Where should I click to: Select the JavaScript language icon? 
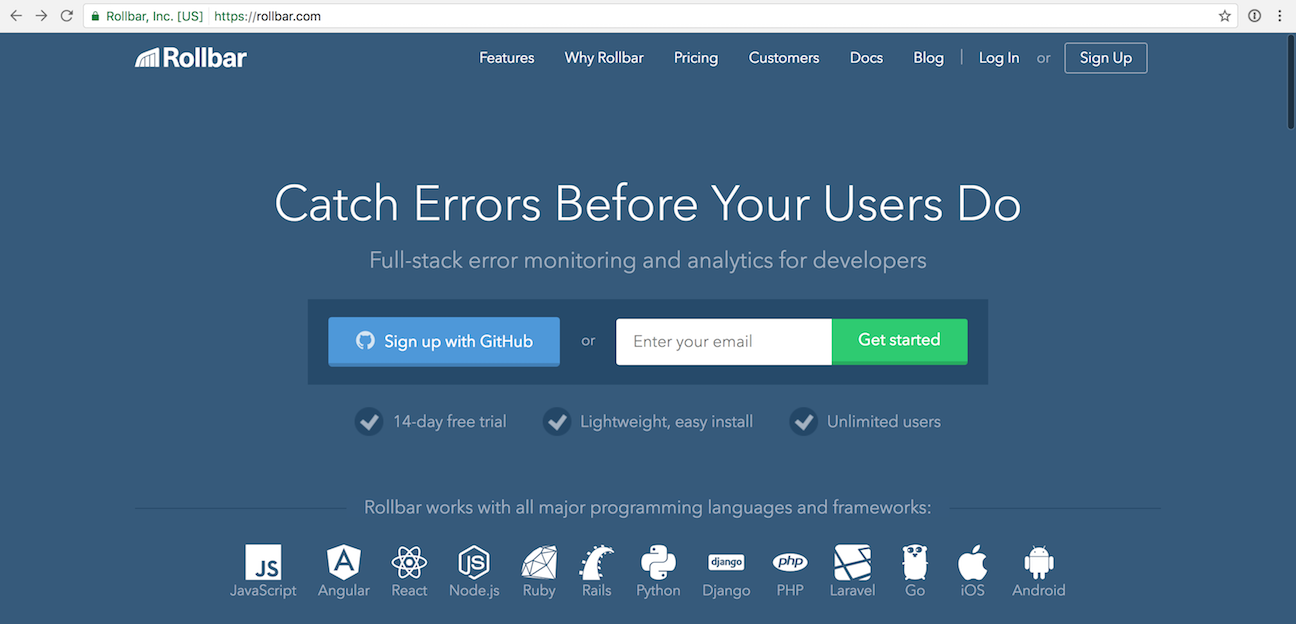coord(263,562)
